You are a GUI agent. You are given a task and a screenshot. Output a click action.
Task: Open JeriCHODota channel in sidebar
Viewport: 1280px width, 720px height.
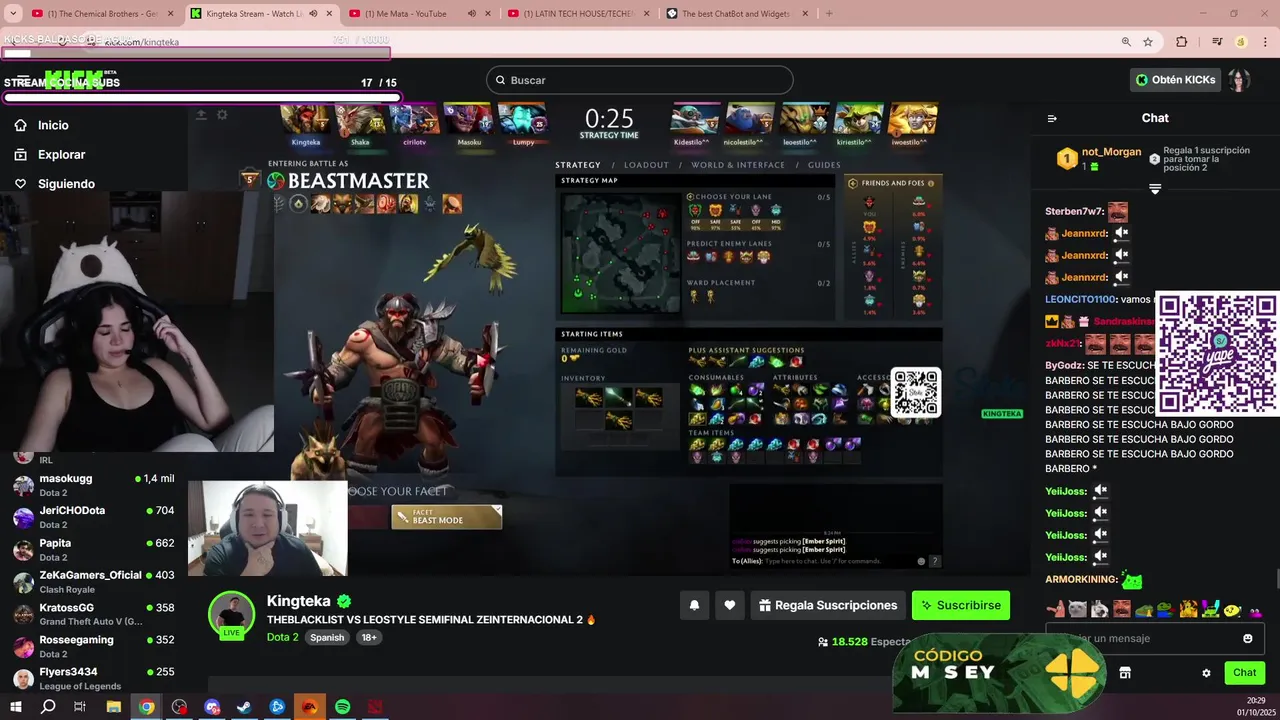[x=94, y=517]
